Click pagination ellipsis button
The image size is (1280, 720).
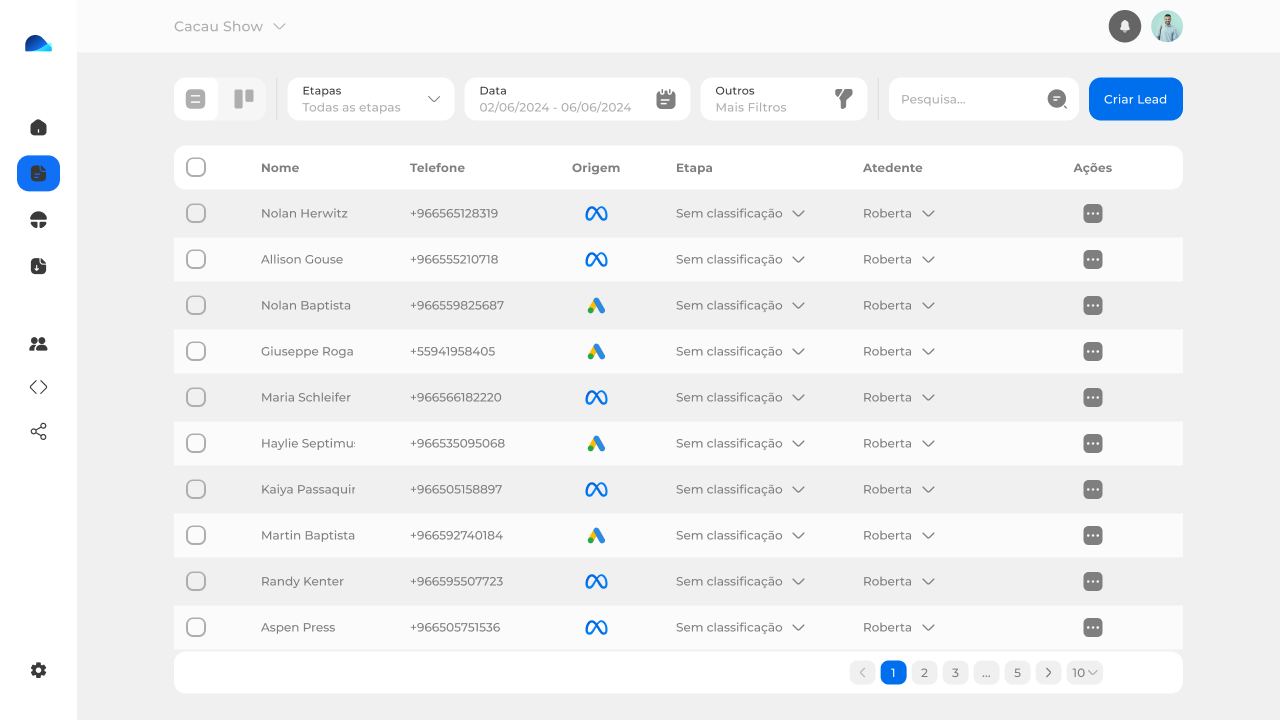click(986, 673)
